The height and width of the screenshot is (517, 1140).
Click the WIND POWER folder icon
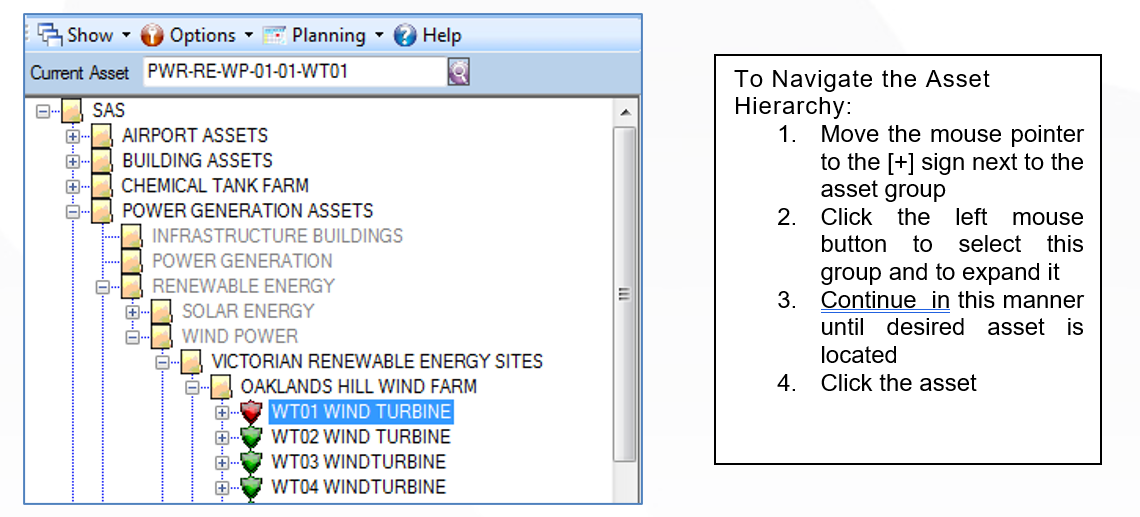161,337
